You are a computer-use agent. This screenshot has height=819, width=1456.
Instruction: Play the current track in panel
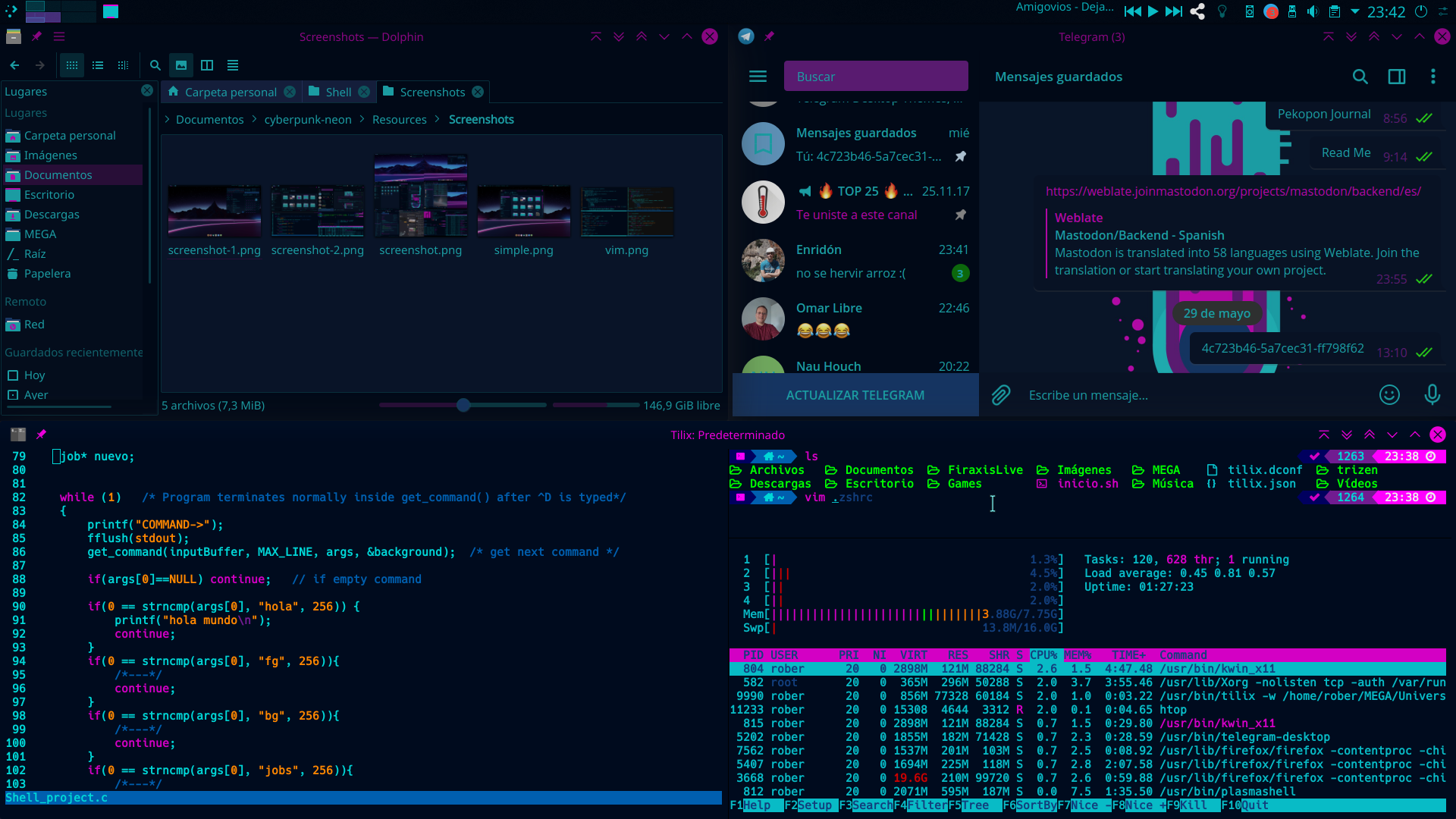click(1153, 11)
